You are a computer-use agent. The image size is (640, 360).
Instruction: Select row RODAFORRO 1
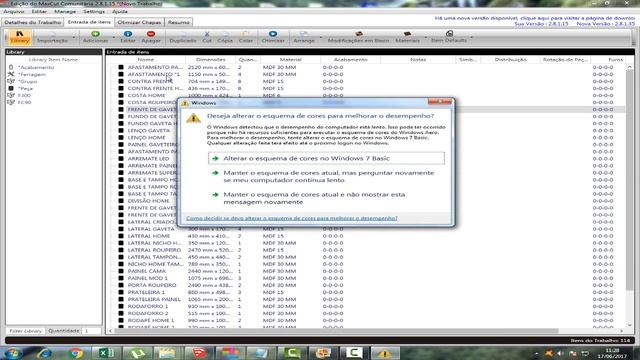point(365,306)
